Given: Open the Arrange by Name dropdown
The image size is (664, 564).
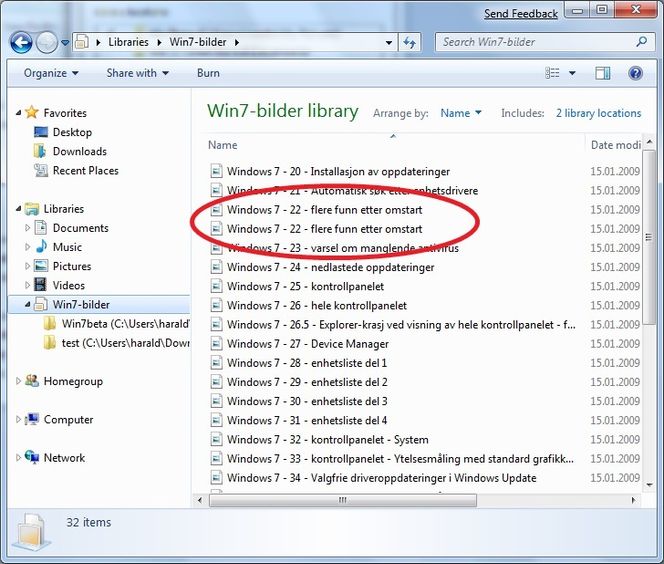Looking at the screenshot, I should pos(461,113).
